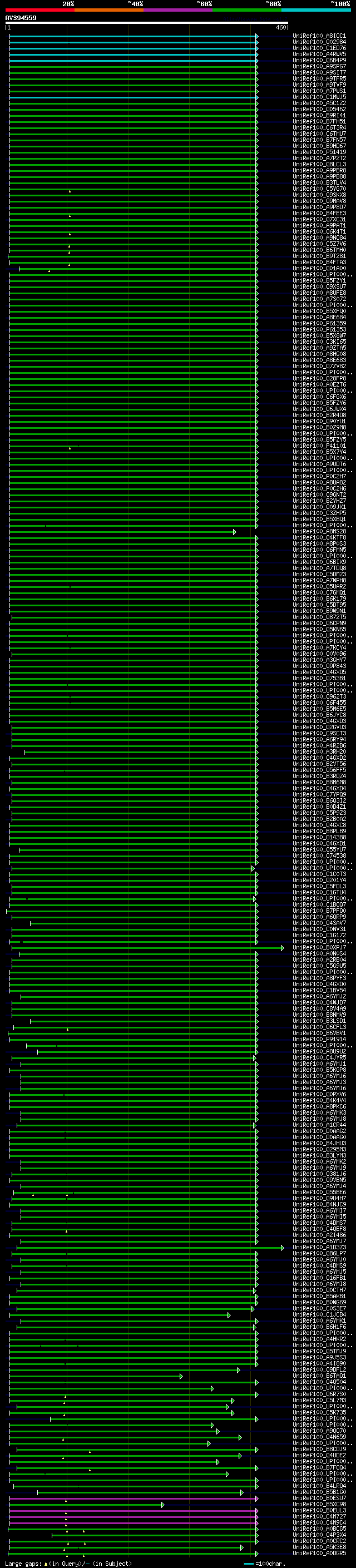The width and height of the screenshot is (356, 1568).
Task: Select hit UniRef100_A4RWV5
Action: 319,54
